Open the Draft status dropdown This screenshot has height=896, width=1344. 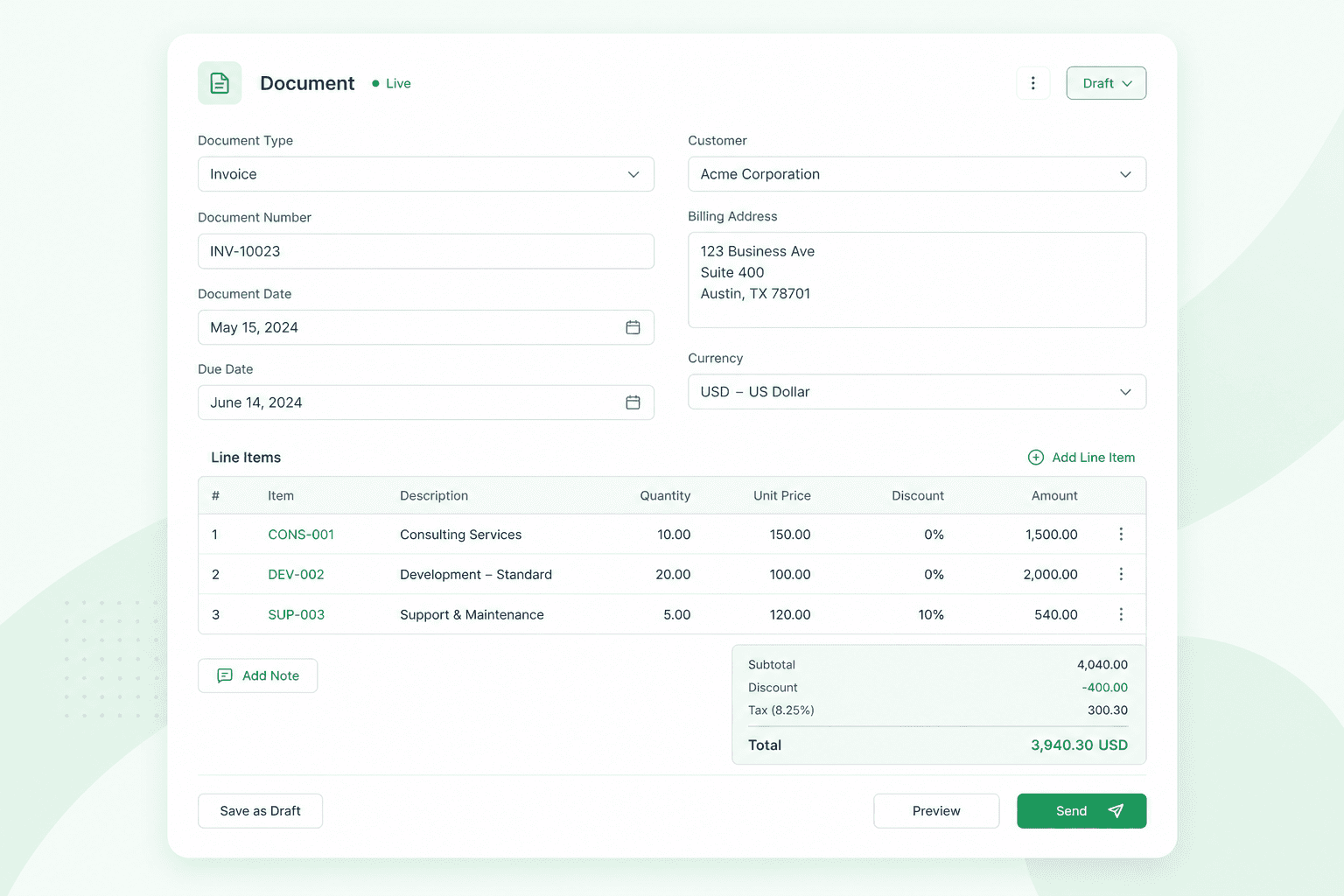tap(1106, 83)
